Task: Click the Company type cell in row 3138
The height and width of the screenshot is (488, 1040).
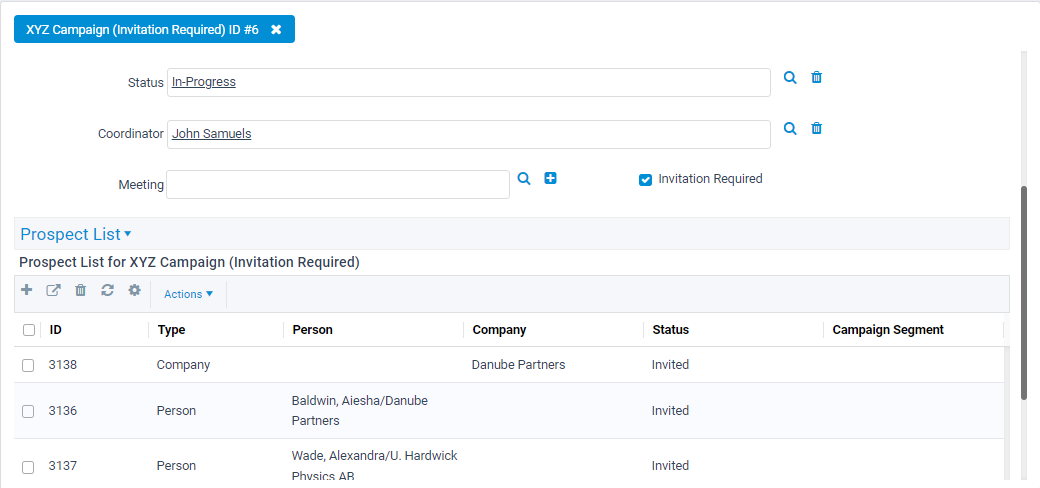Action: pyautogui.click(x=183, y=365)
